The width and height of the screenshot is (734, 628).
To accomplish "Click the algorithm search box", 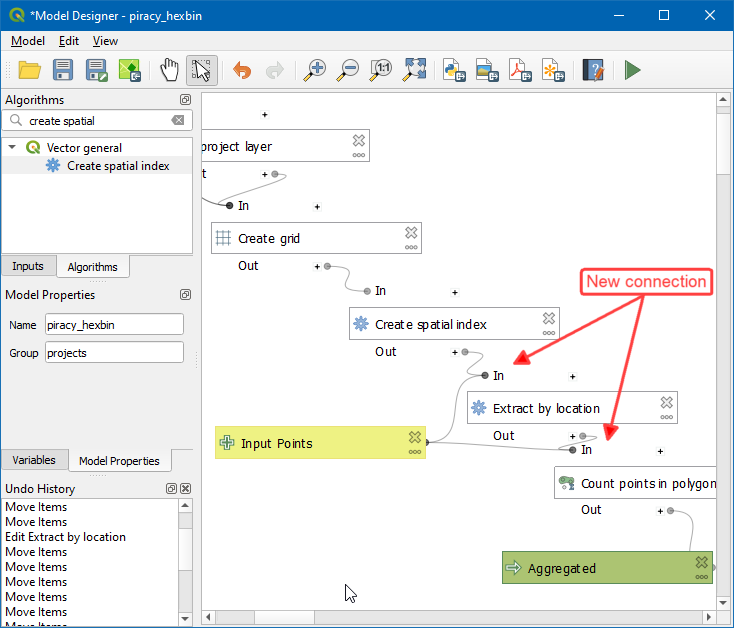I will pos(97,121).
